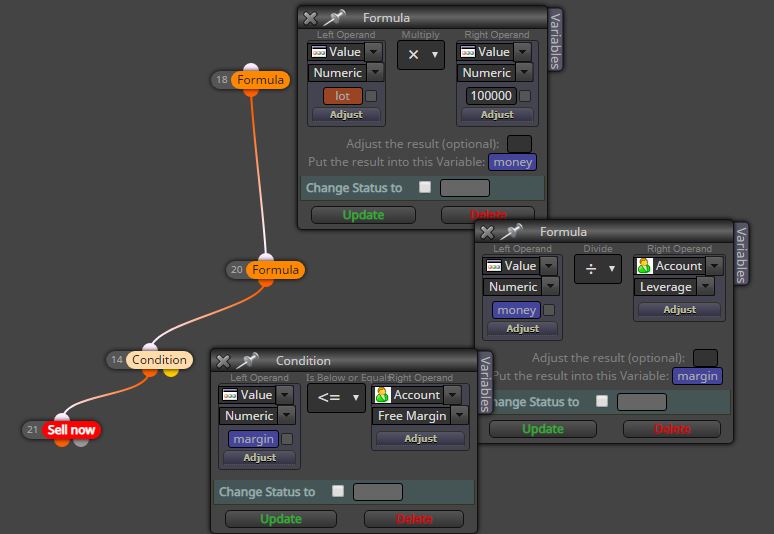774x534 pixels.
Task: Toggle checkbox next to money variable
Action: [x=548, y=310]
